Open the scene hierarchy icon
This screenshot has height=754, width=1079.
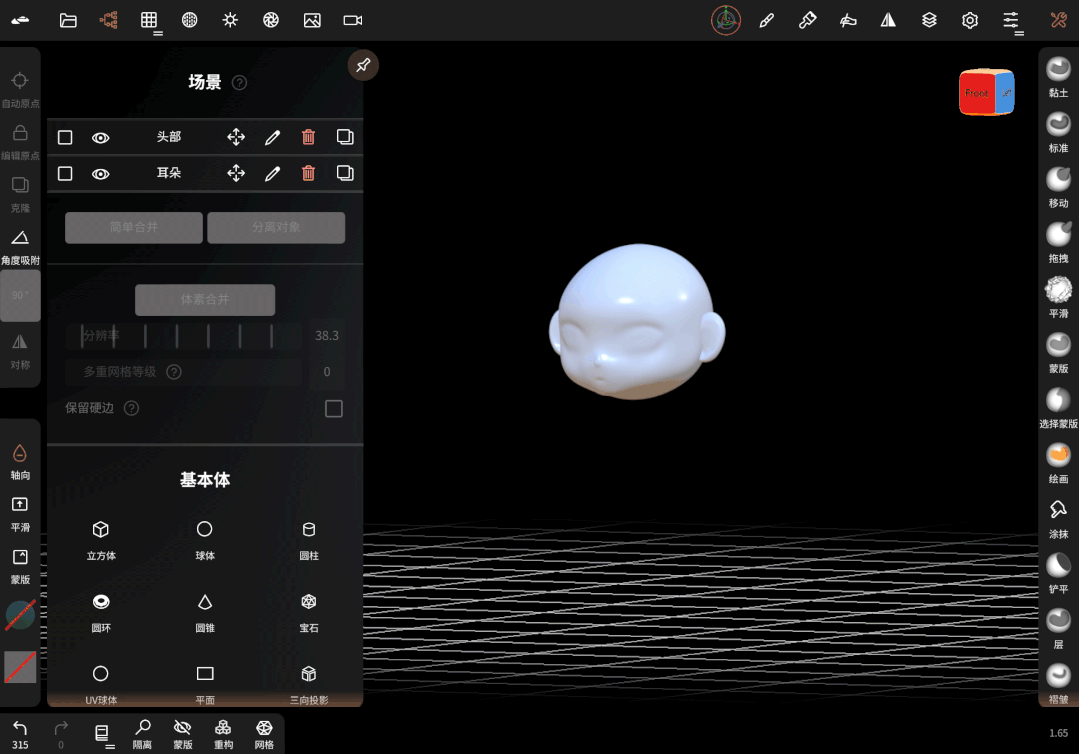click(109, 21)
